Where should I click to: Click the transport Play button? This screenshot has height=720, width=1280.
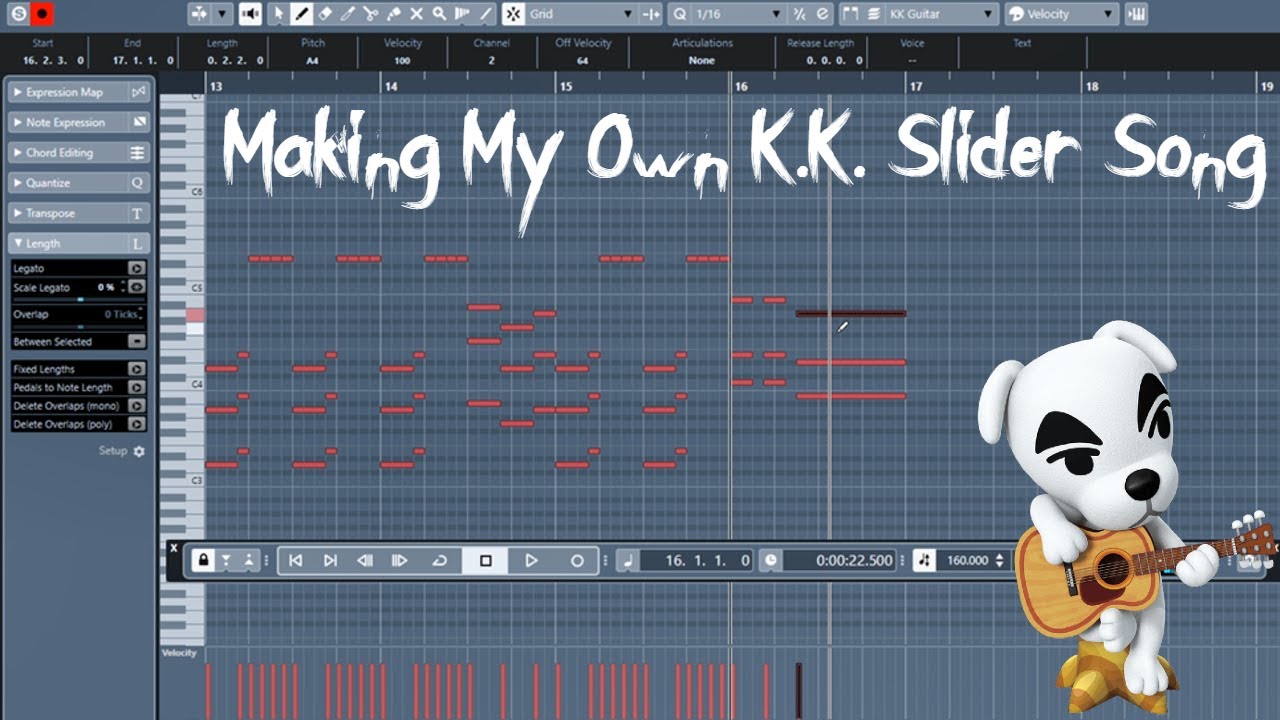[531, 560]
